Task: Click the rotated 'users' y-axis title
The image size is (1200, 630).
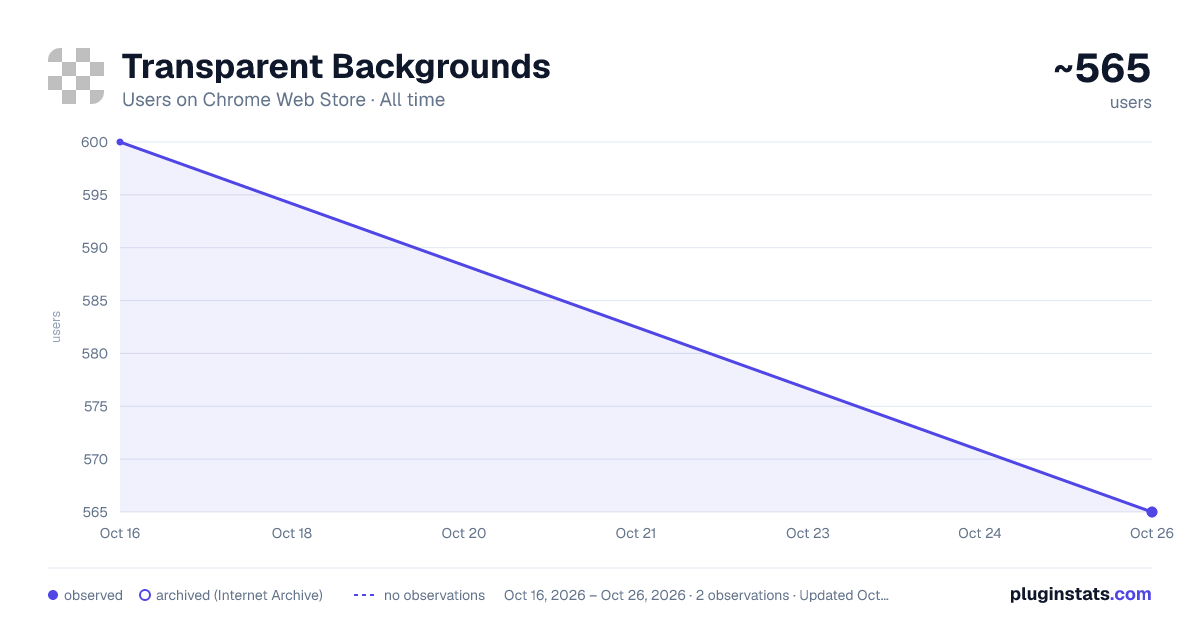Action: click(56, 327)
